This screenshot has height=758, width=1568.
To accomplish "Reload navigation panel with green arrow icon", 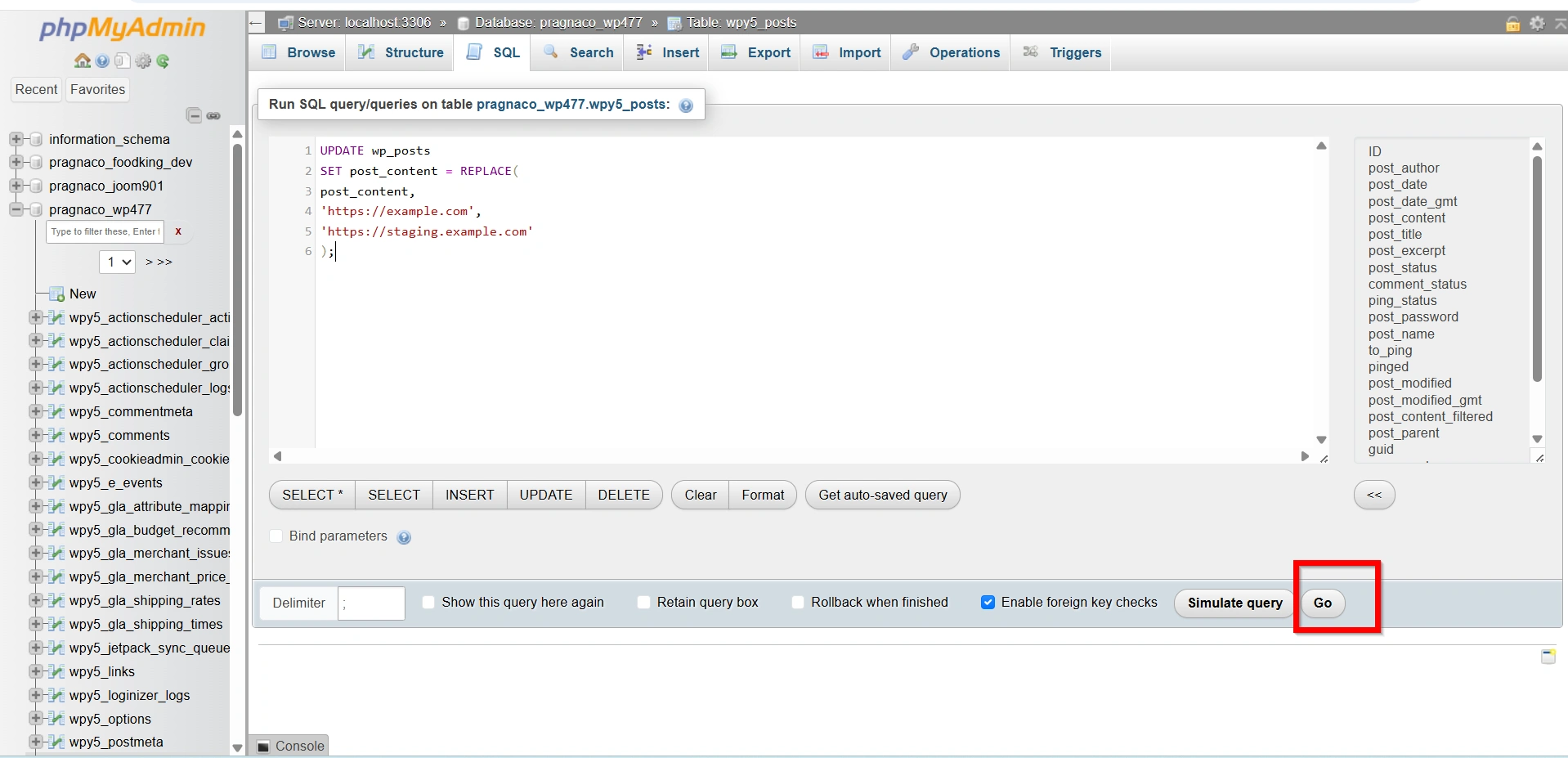I will click(x=163, y=61).
